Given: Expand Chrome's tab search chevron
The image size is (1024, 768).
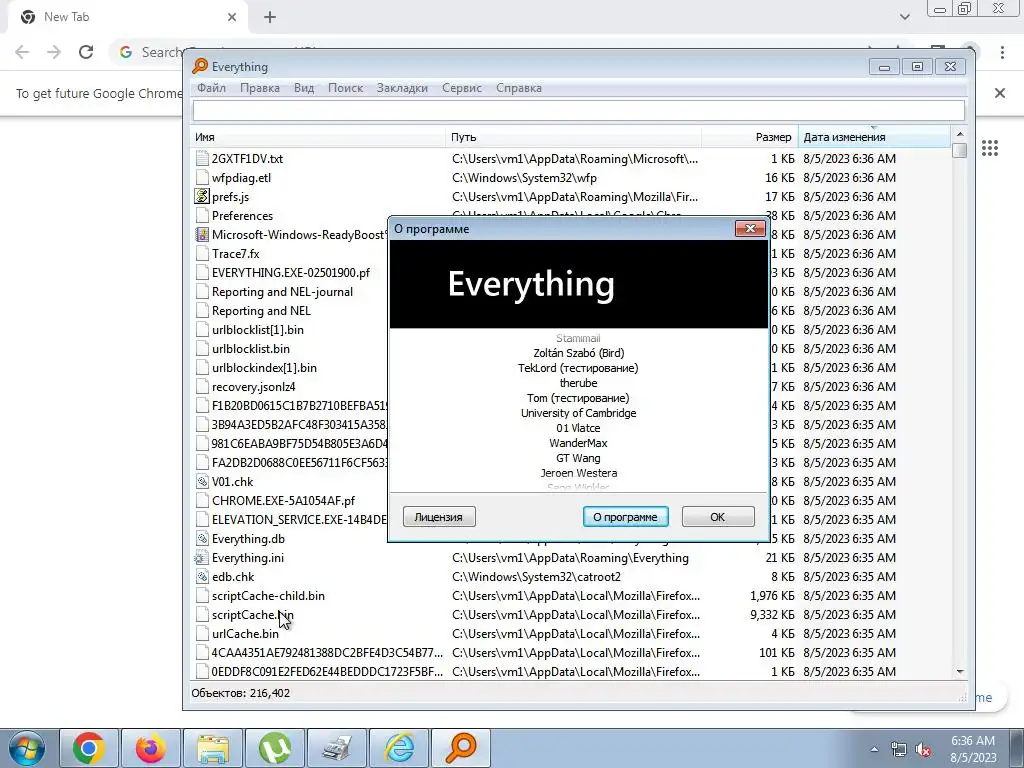Looking at the screenshot, I should [x=904, y=17].
